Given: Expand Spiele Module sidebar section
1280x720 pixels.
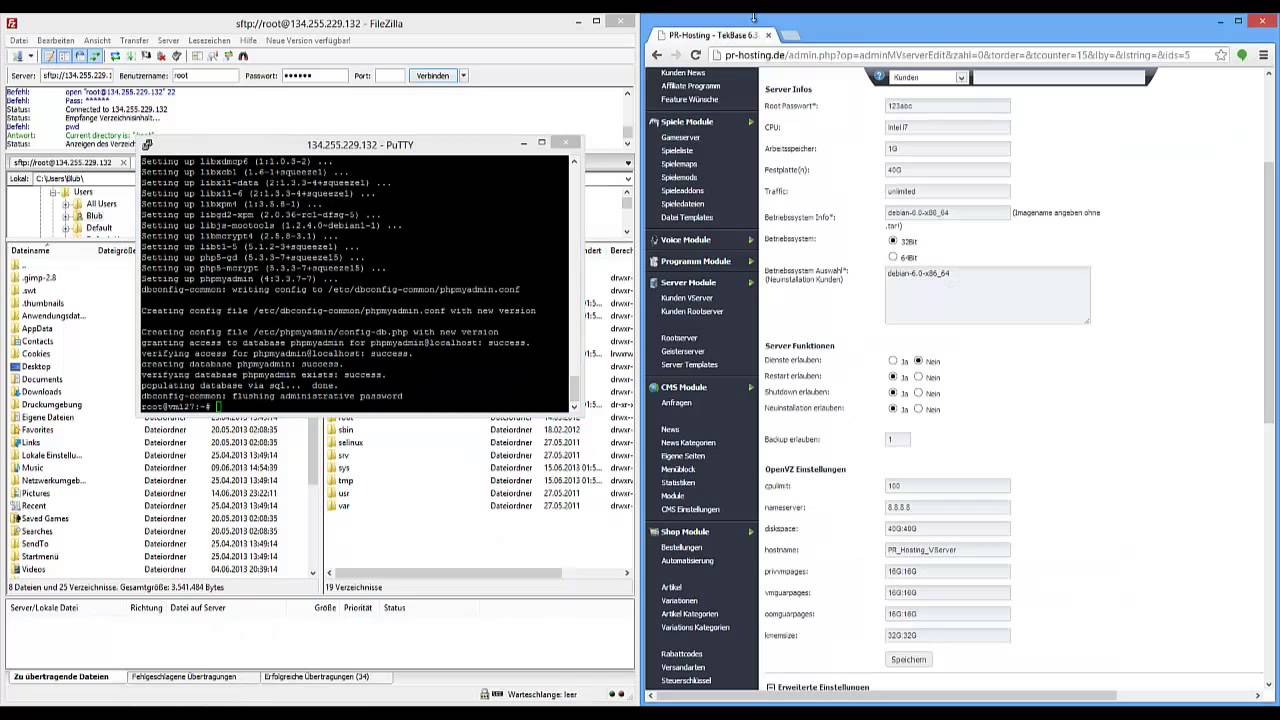Looking at the screenshot, I should point(750,122).
